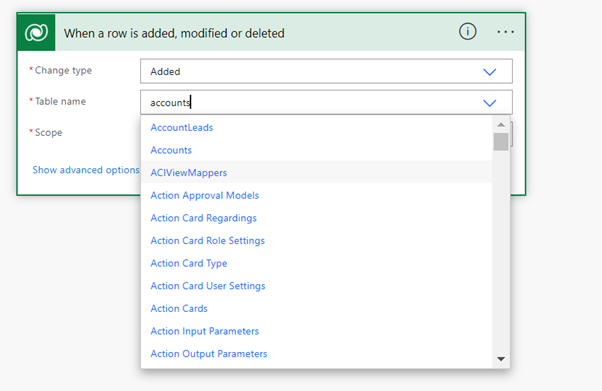Viewport: 602px width, 391px height.
Task: Click the Change type label
Action: (63, 71)
